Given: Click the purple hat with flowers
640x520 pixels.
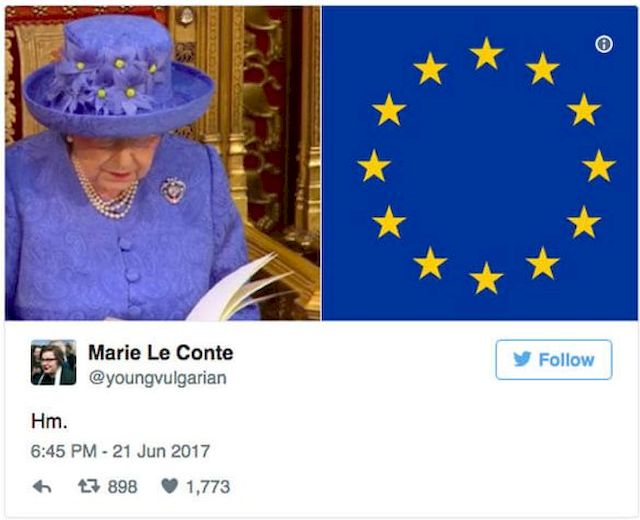Looking at the screenshot, I should 118,76.
